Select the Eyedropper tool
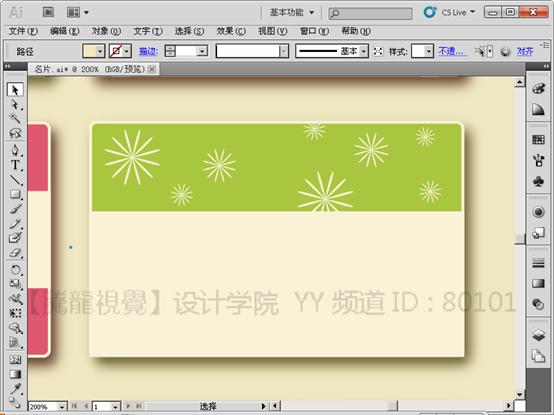554x415 pixels. point(15,389)
